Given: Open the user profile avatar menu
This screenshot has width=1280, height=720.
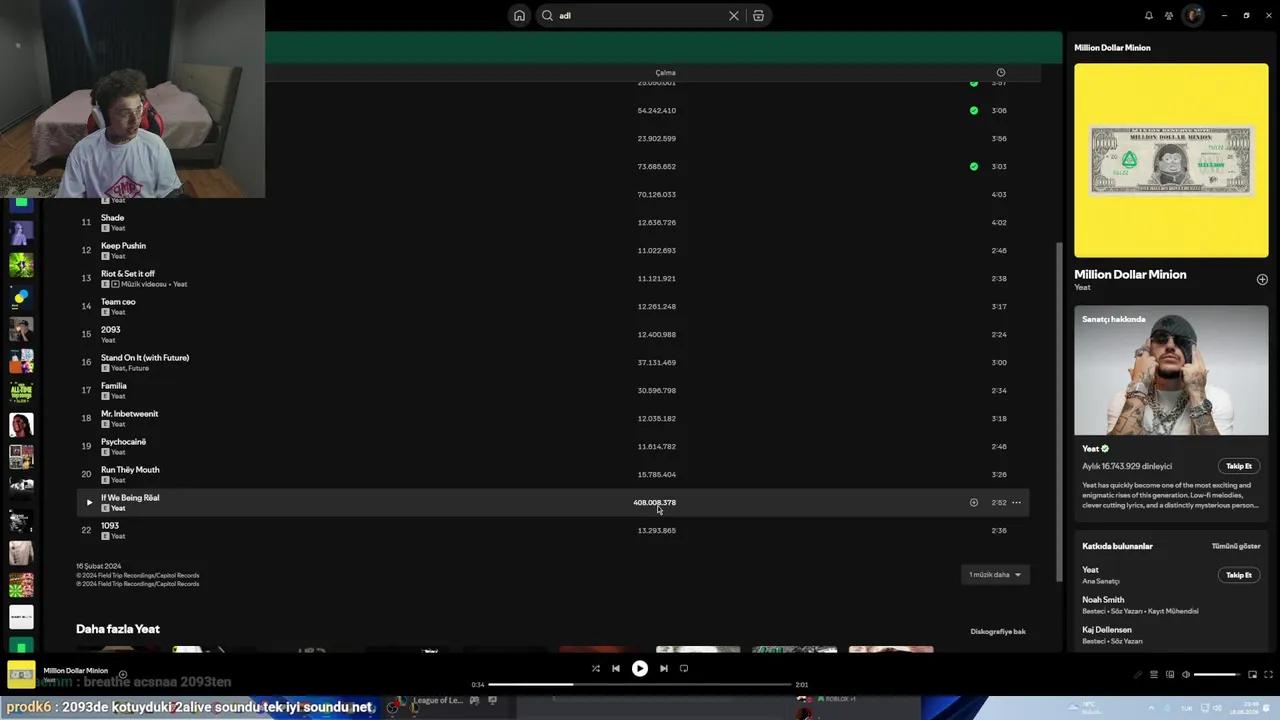Looking at the screenshot, I should point(1192,16).
